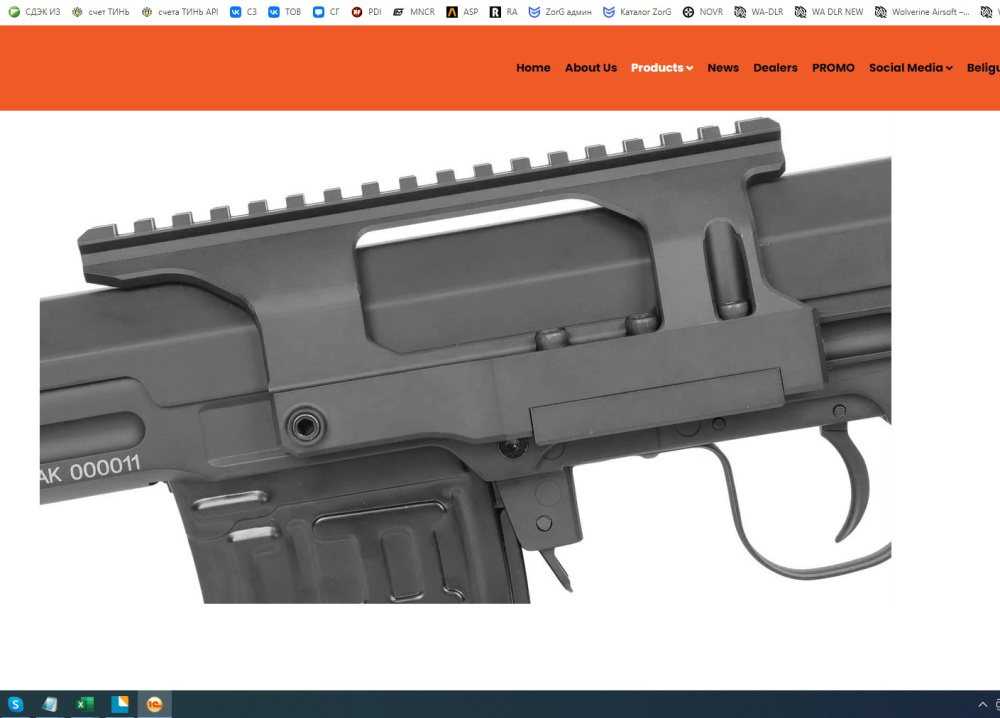Open the счет ТИНЬ bookmark
The image size is (1000, 718).
[x=101, y=11]
